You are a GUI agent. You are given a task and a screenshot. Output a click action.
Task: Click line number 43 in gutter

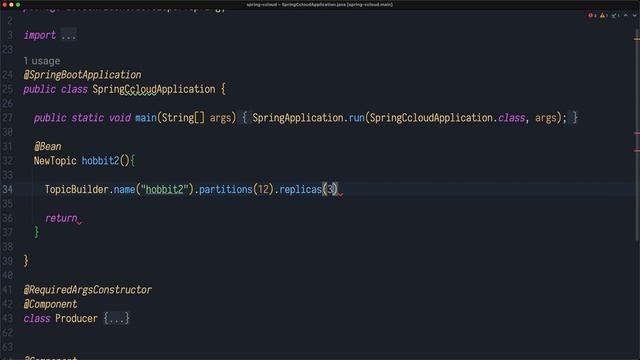click(7, 318)
